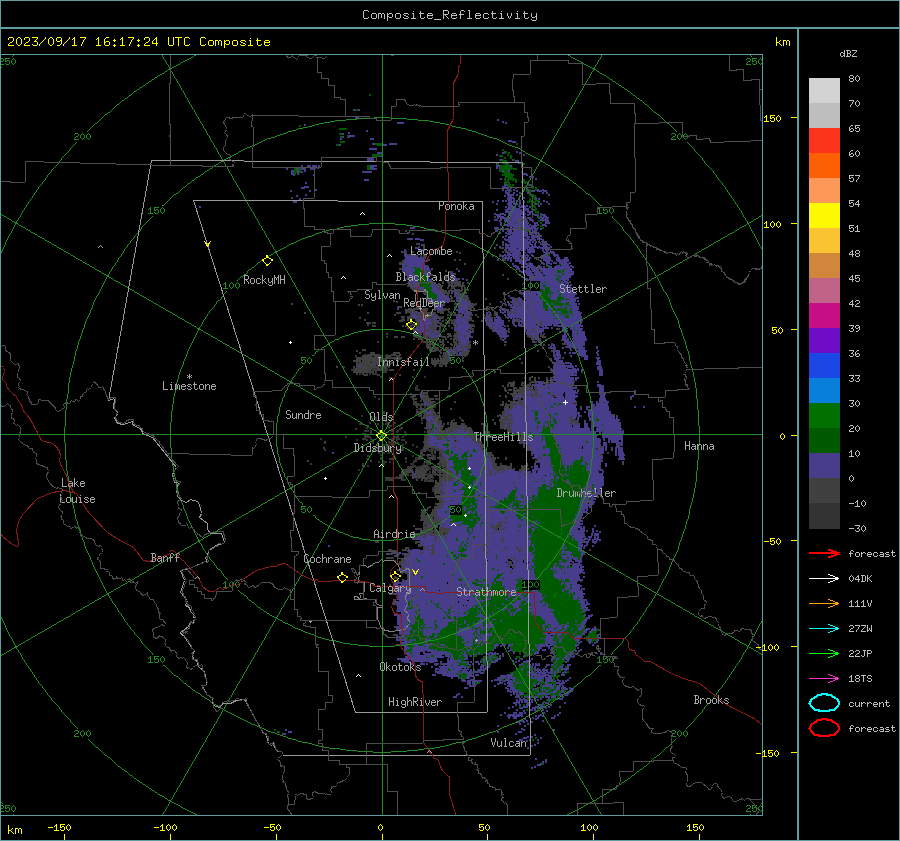Click the km unit label at bottom-left
Screen dimensions: 900x841
[x=15, y=830]
